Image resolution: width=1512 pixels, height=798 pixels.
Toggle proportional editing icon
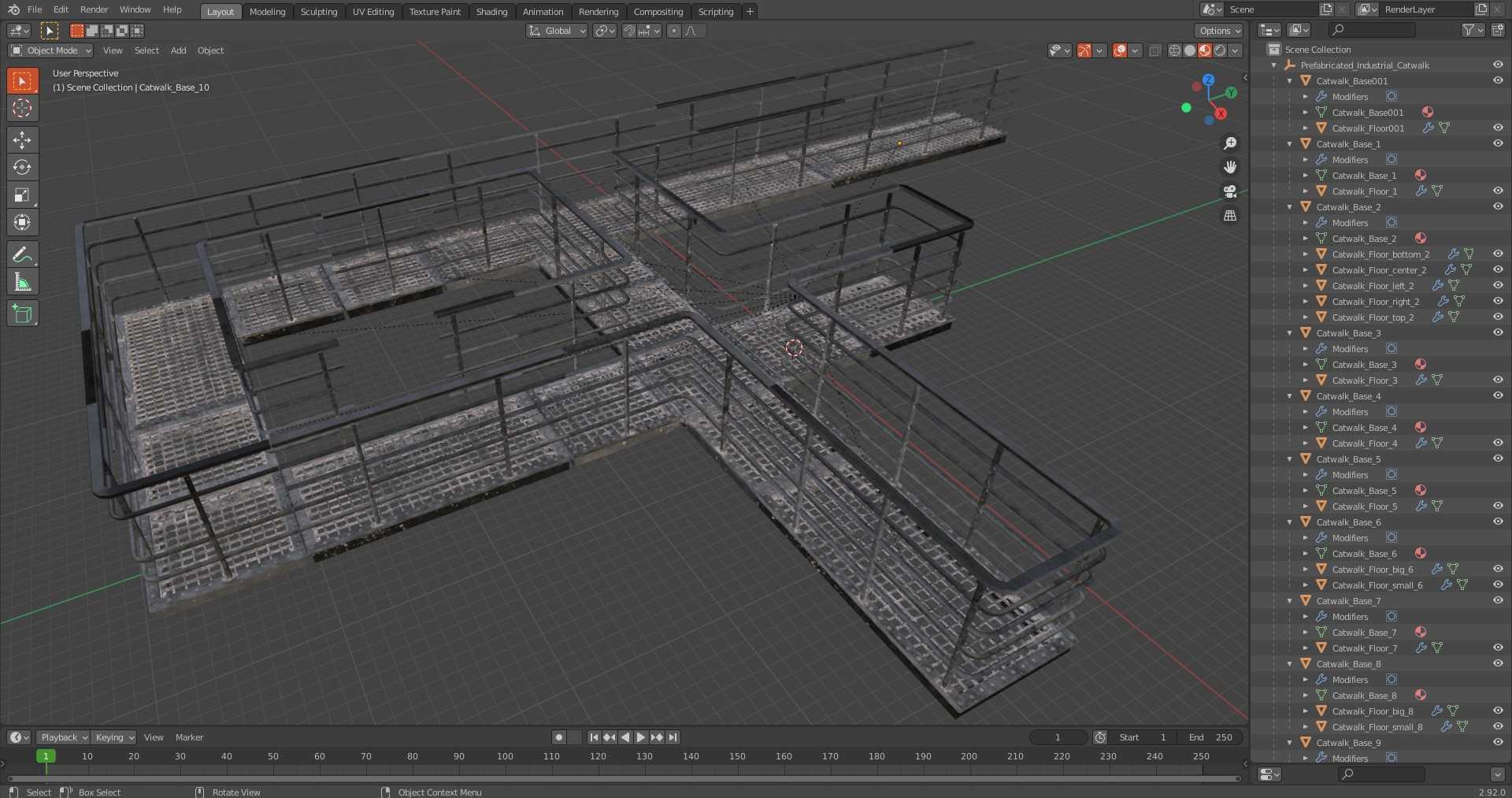click(673, 31)
